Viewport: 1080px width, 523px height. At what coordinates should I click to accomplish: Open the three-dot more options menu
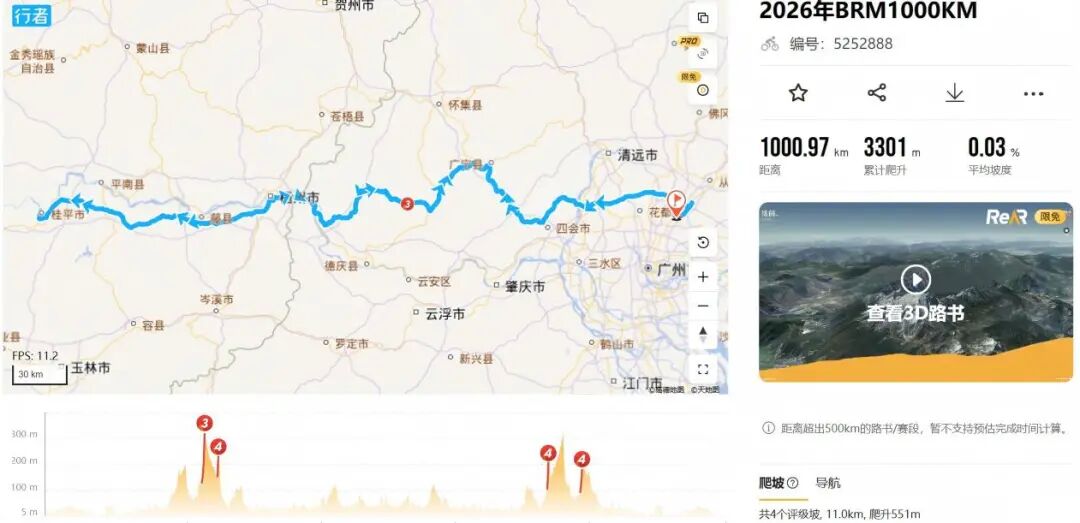(1033, 94)
